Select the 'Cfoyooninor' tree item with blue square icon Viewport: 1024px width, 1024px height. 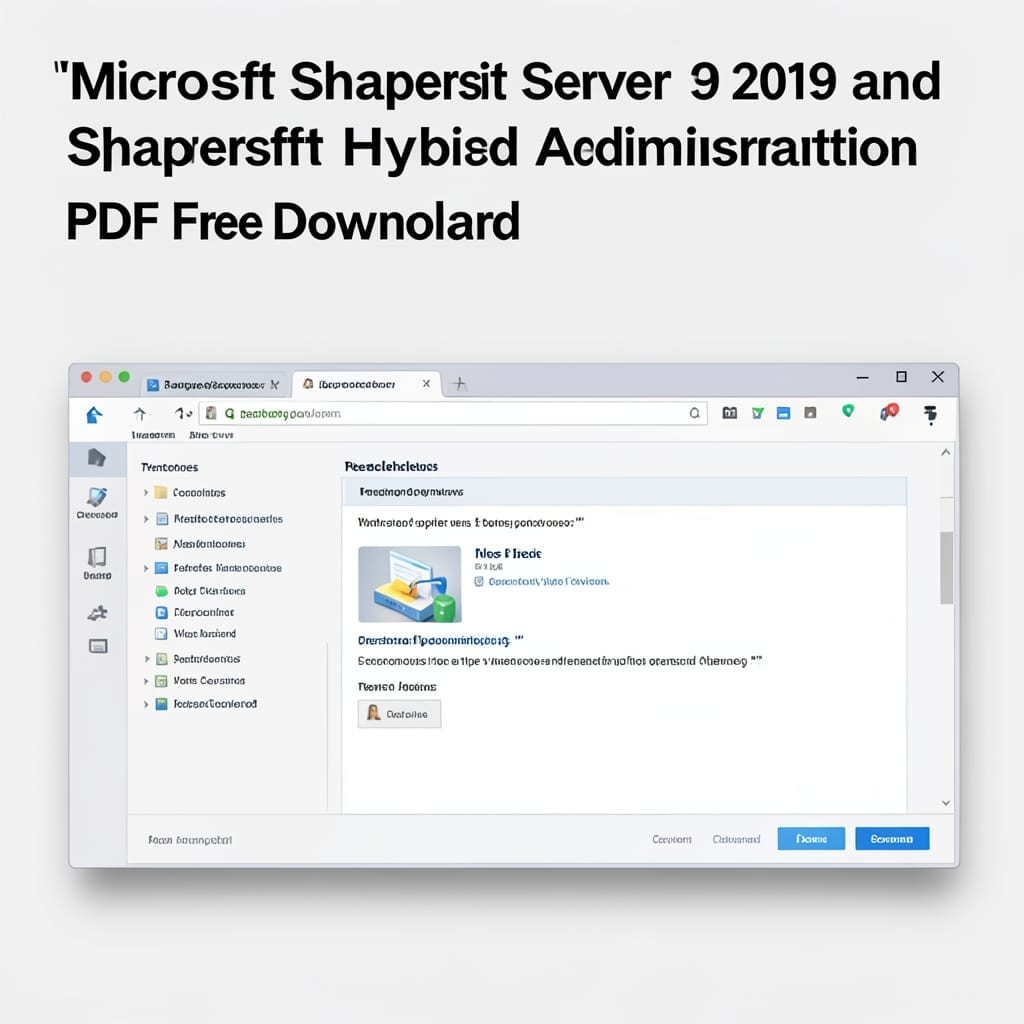(195, 613)
